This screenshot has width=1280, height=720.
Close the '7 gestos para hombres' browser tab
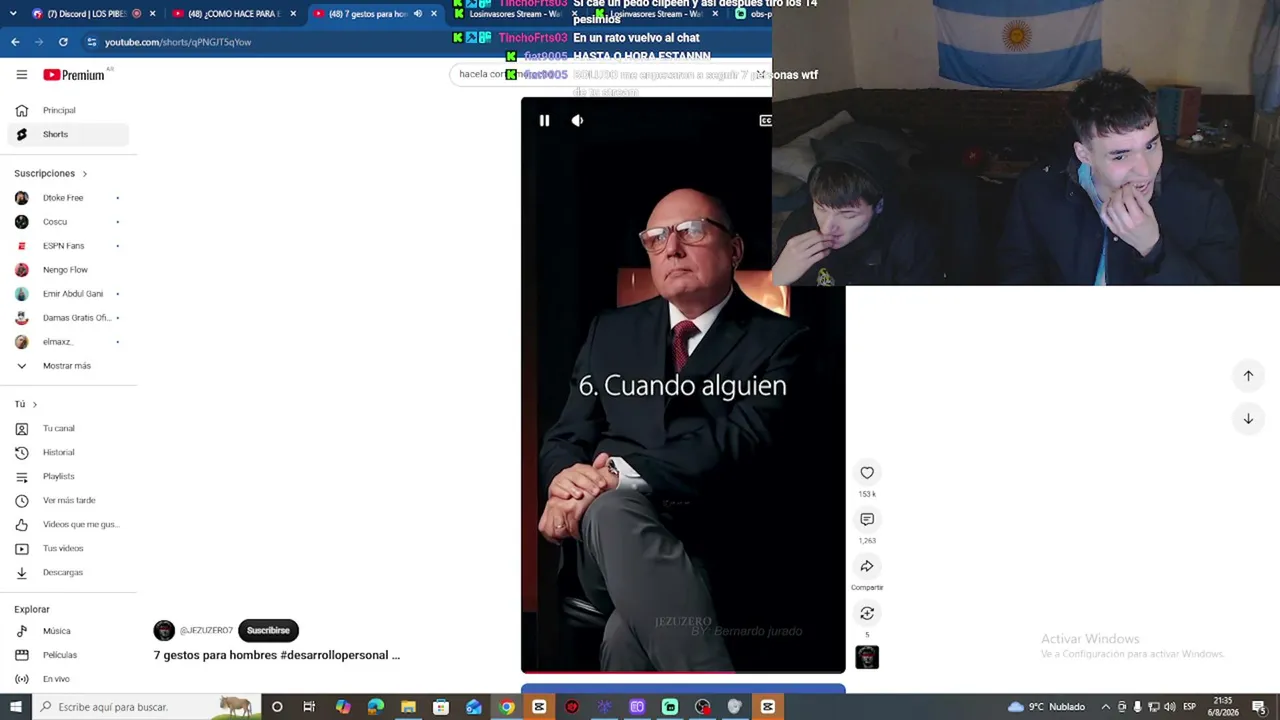(434, 14)
